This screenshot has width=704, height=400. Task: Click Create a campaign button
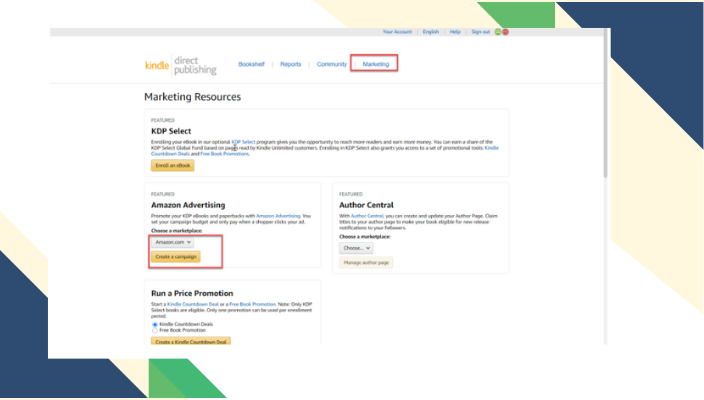point(176,257)
